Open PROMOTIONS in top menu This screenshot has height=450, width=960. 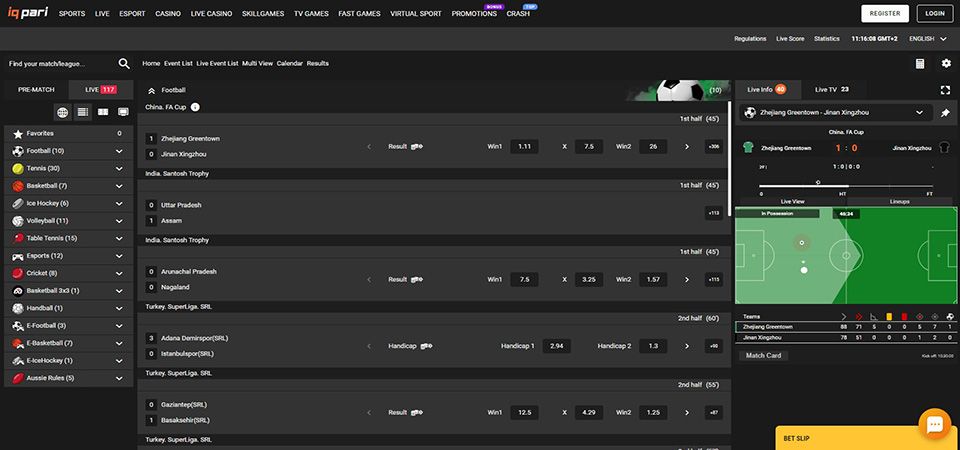pos(474,13)
